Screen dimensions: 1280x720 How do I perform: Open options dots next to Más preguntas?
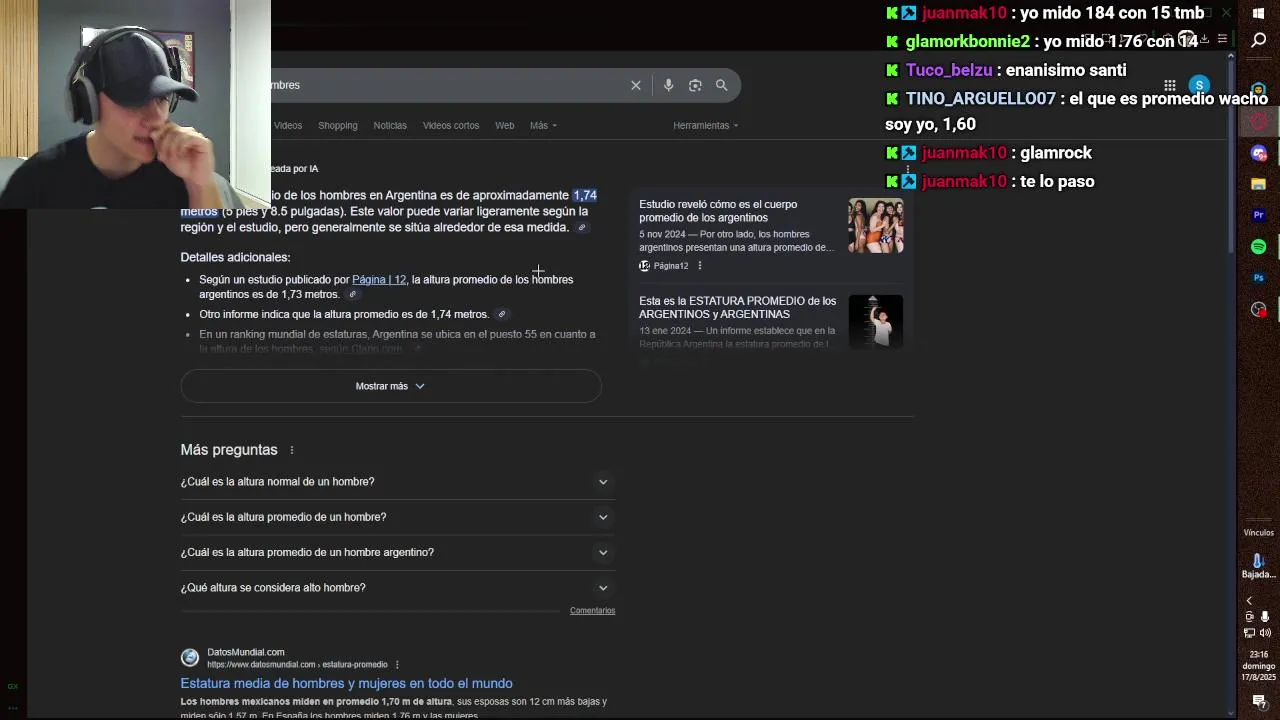point(292,450)
